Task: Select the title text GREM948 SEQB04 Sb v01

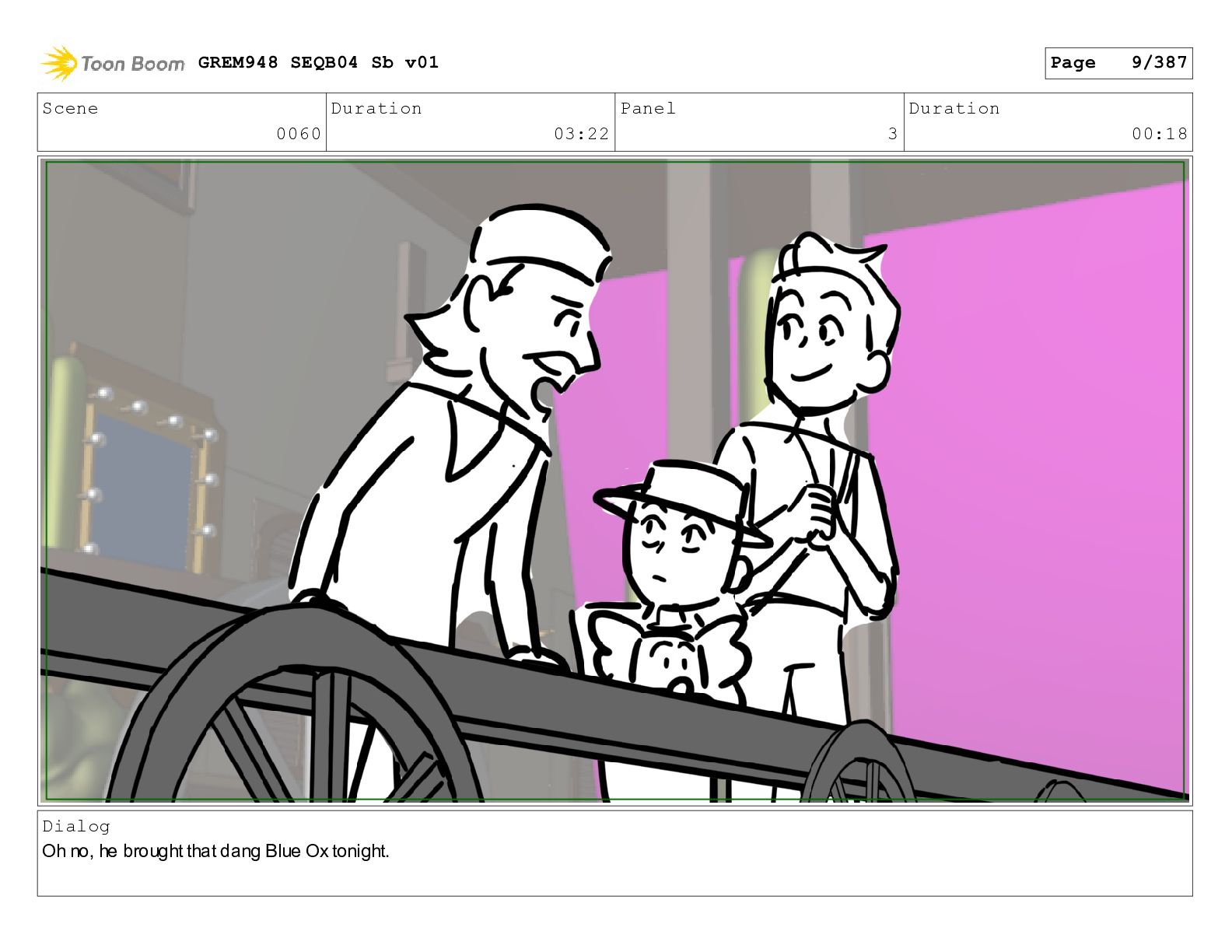Action: [318, 62]
